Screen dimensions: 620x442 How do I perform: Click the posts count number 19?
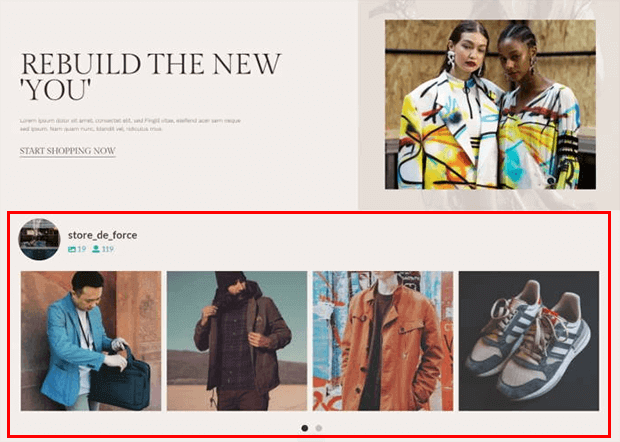point(81,249)
